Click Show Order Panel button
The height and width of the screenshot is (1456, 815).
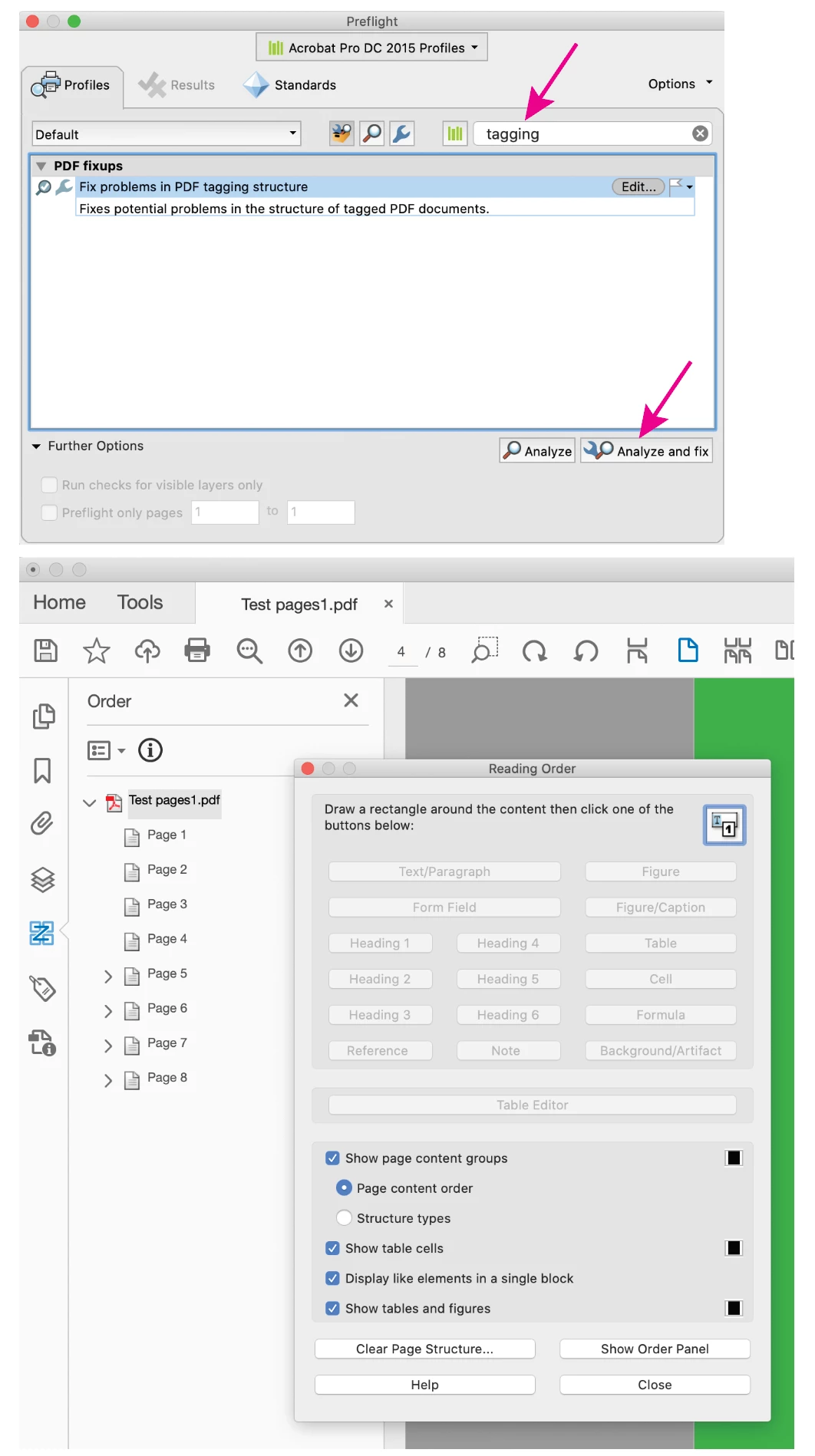pyautogui.click(x=655, y=1349)
